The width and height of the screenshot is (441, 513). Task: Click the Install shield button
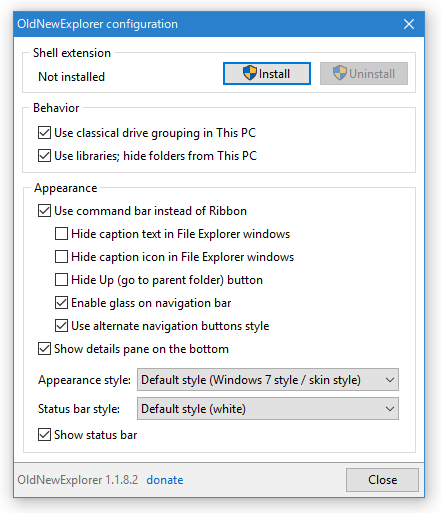(267, 73)
